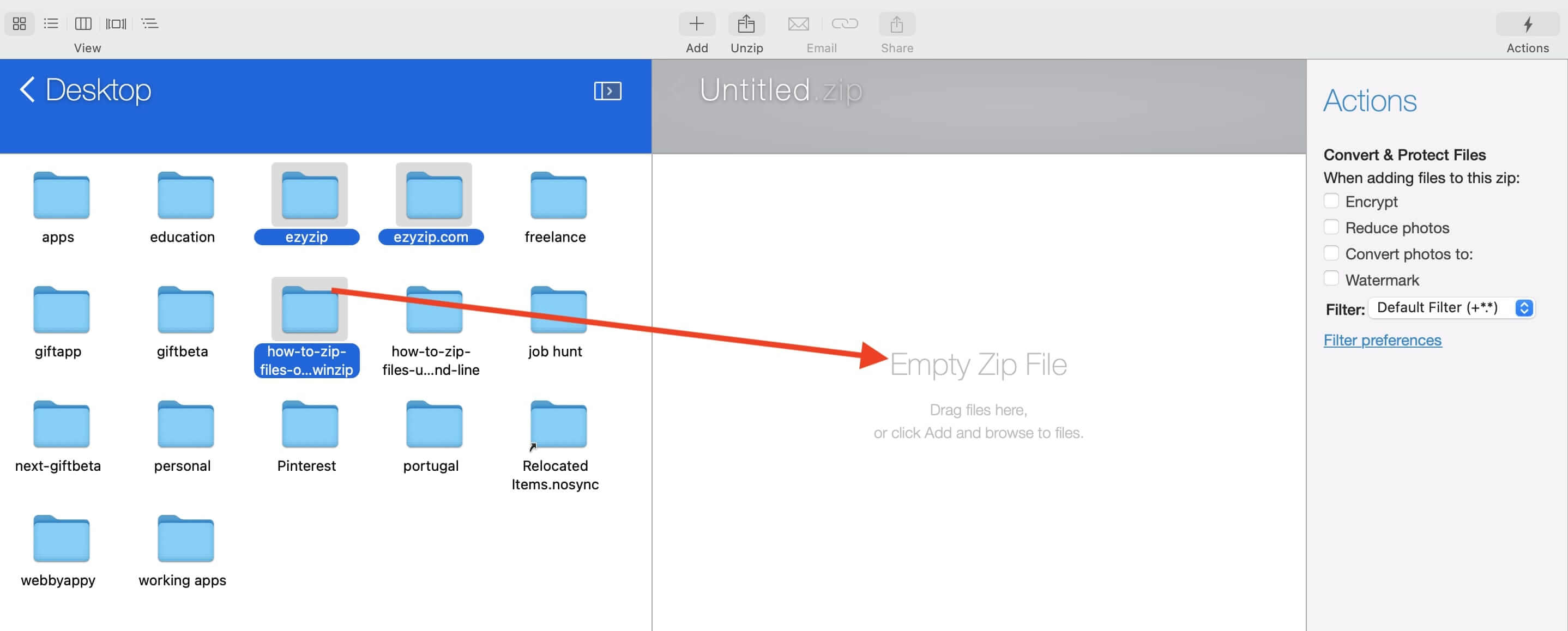Select the how-to-zip-files-o...winzip folder
Screen dimensions: 1568x631
[306, 326]
